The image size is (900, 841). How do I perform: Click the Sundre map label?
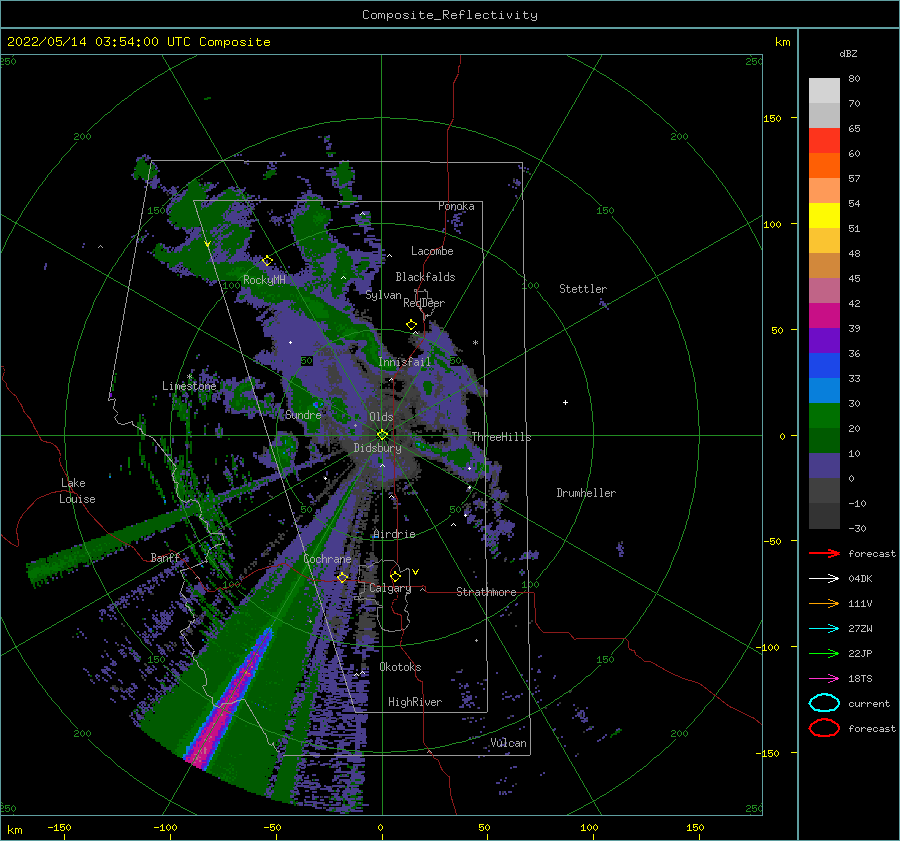click(x=303, y=414)
